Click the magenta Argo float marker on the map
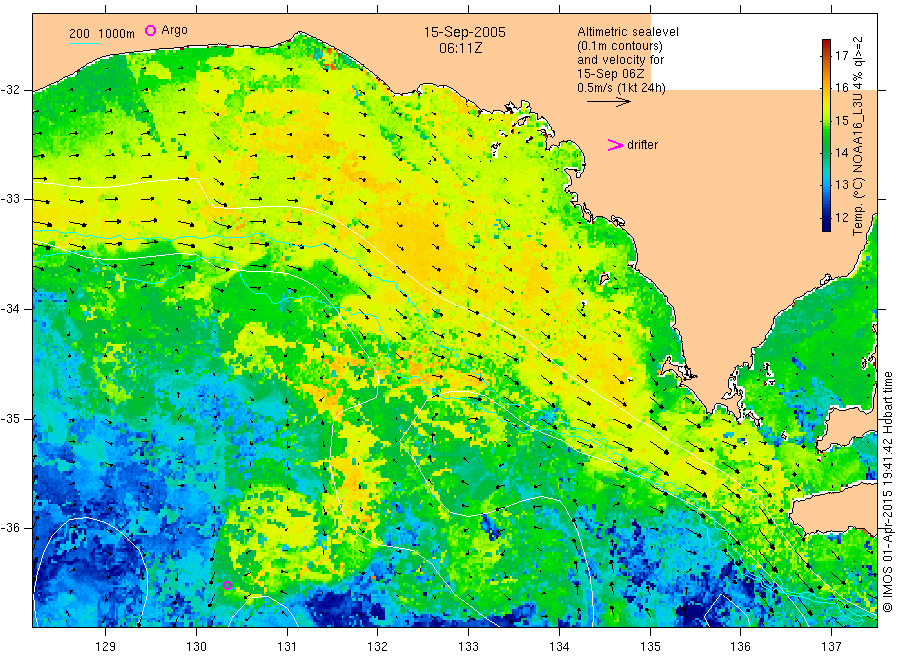 [x=227, y=585]
